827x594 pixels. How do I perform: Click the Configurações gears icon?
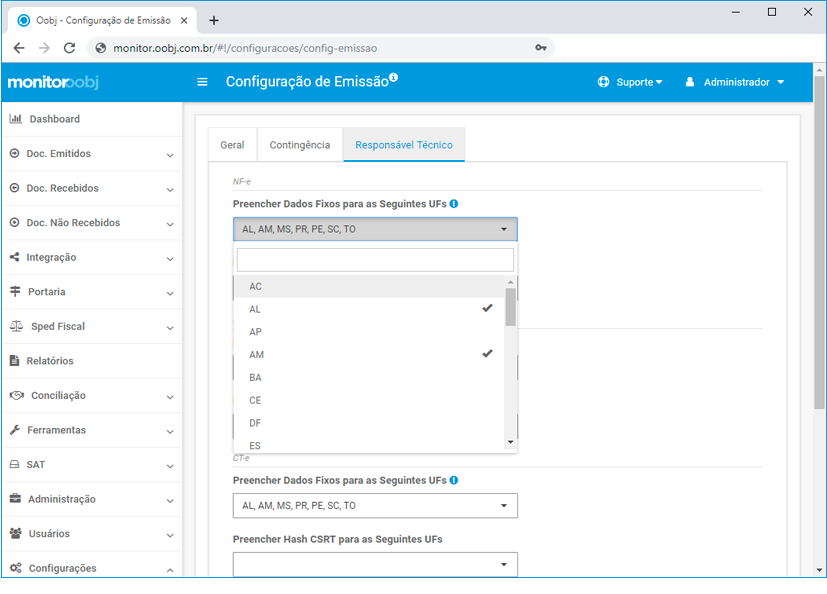point(16,568)
